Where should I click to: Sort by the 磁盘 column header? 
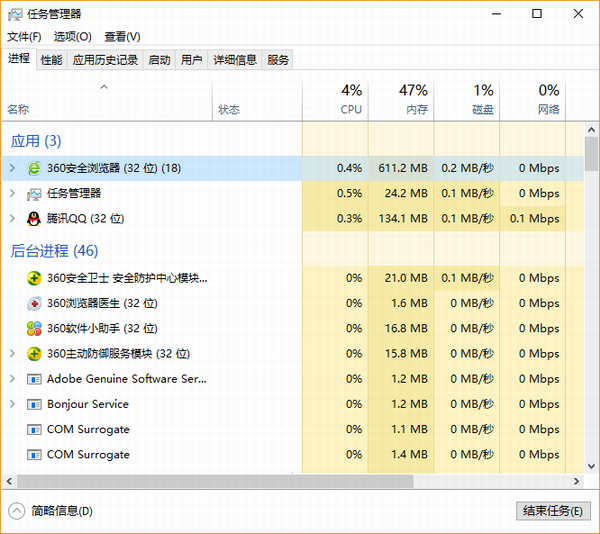pos(467,101)
